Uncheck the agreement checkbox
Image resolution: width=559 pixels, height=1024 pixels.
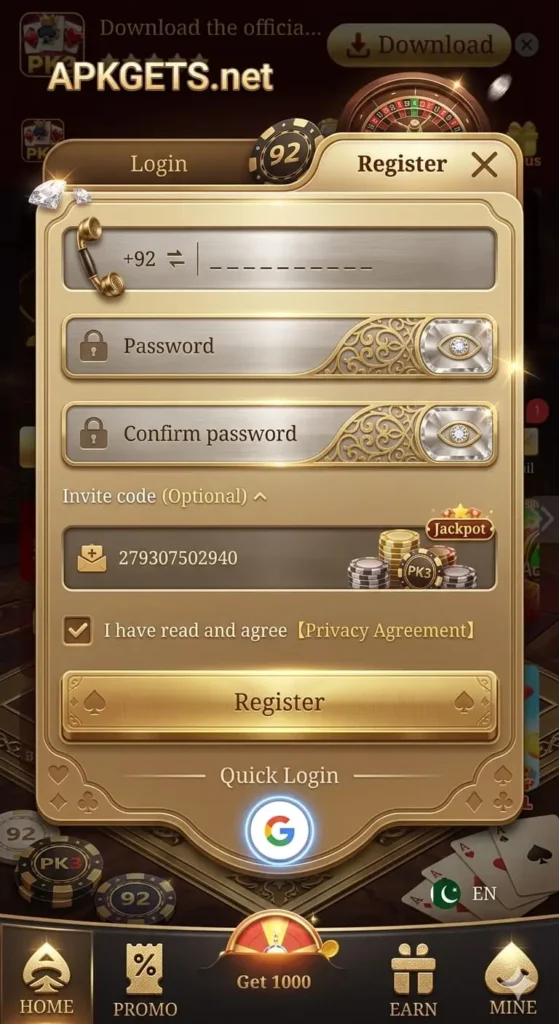78,630
